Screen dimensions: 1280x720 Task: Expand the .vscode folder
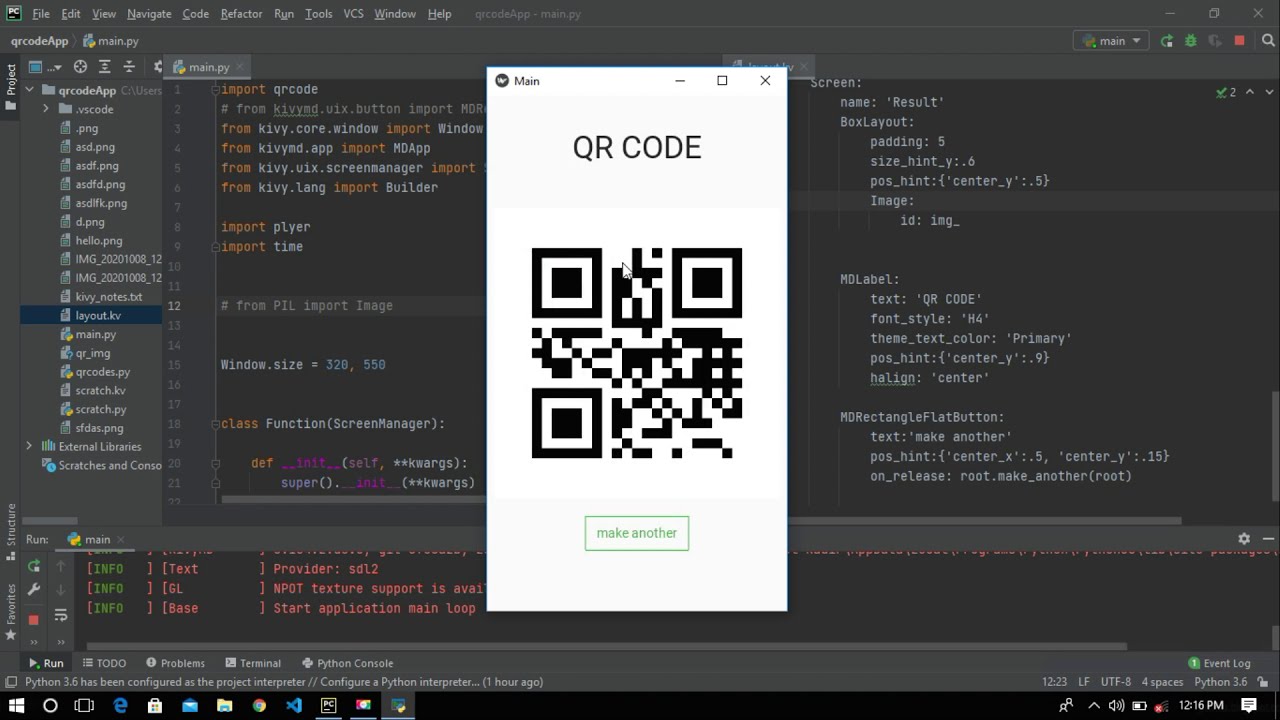click(46, 109)
